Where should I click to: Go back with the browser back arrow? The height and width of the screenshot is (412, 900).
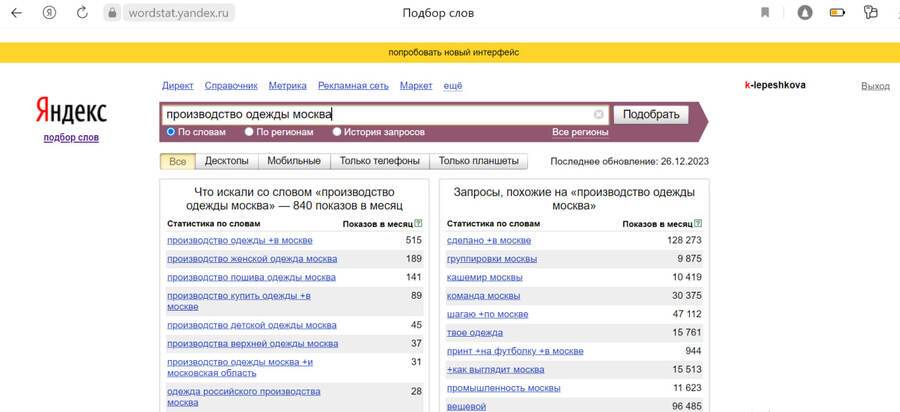click(16, 13)
